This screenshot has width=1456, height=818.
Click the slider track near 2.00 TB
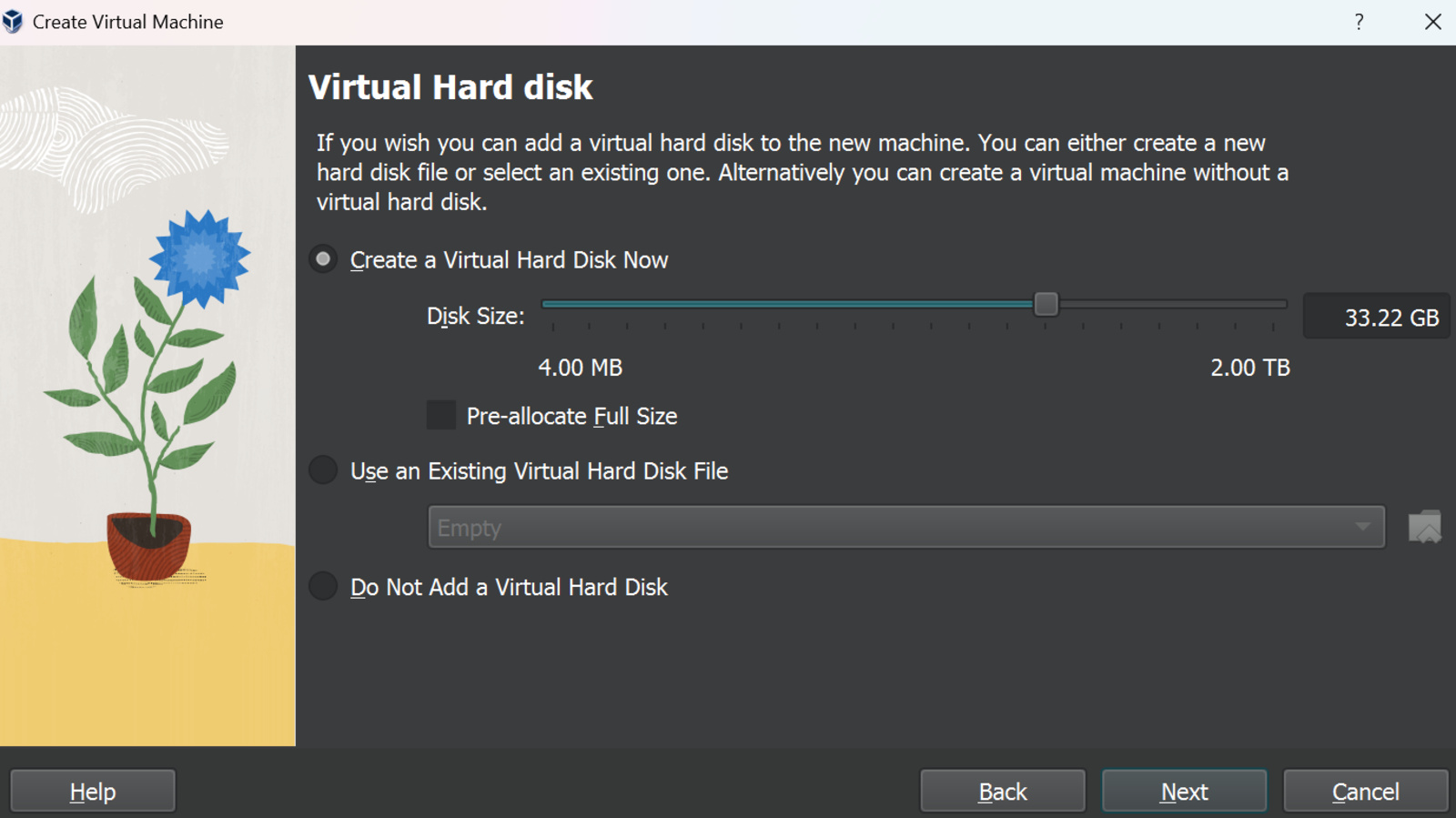point(1265,304)
